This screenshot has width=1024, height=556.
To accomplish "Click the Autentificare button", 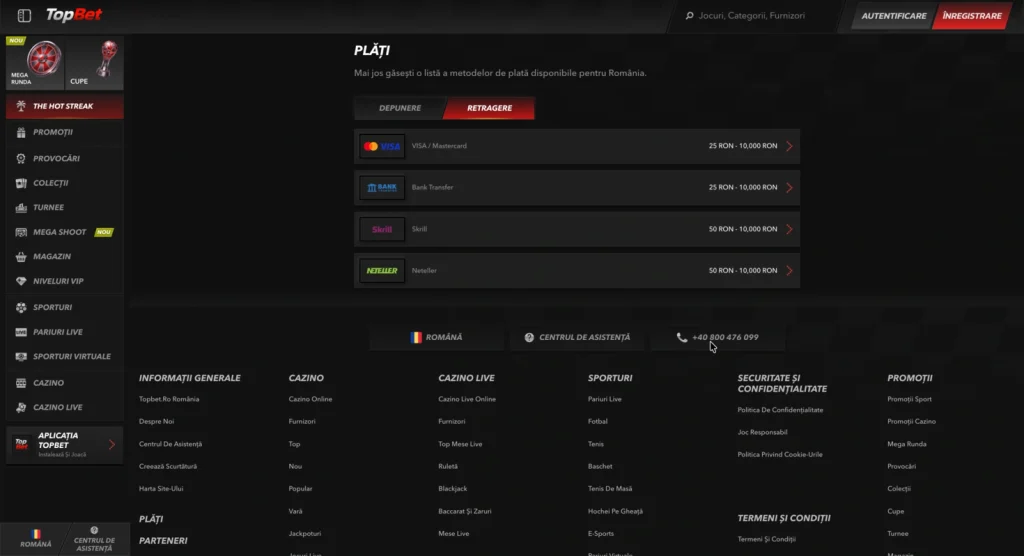I will [x=893, y=16].
